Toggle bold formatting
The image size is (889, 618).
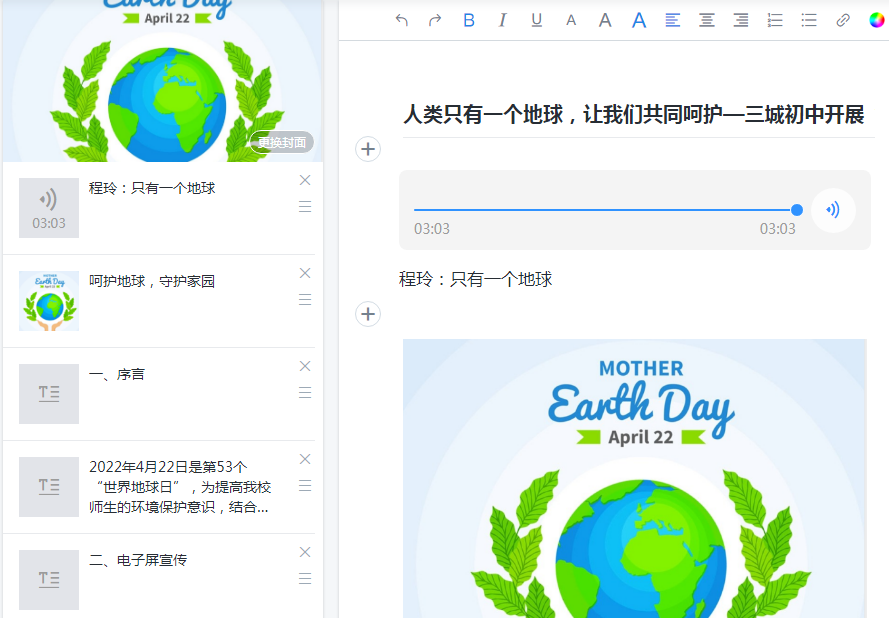pos(469,20)
